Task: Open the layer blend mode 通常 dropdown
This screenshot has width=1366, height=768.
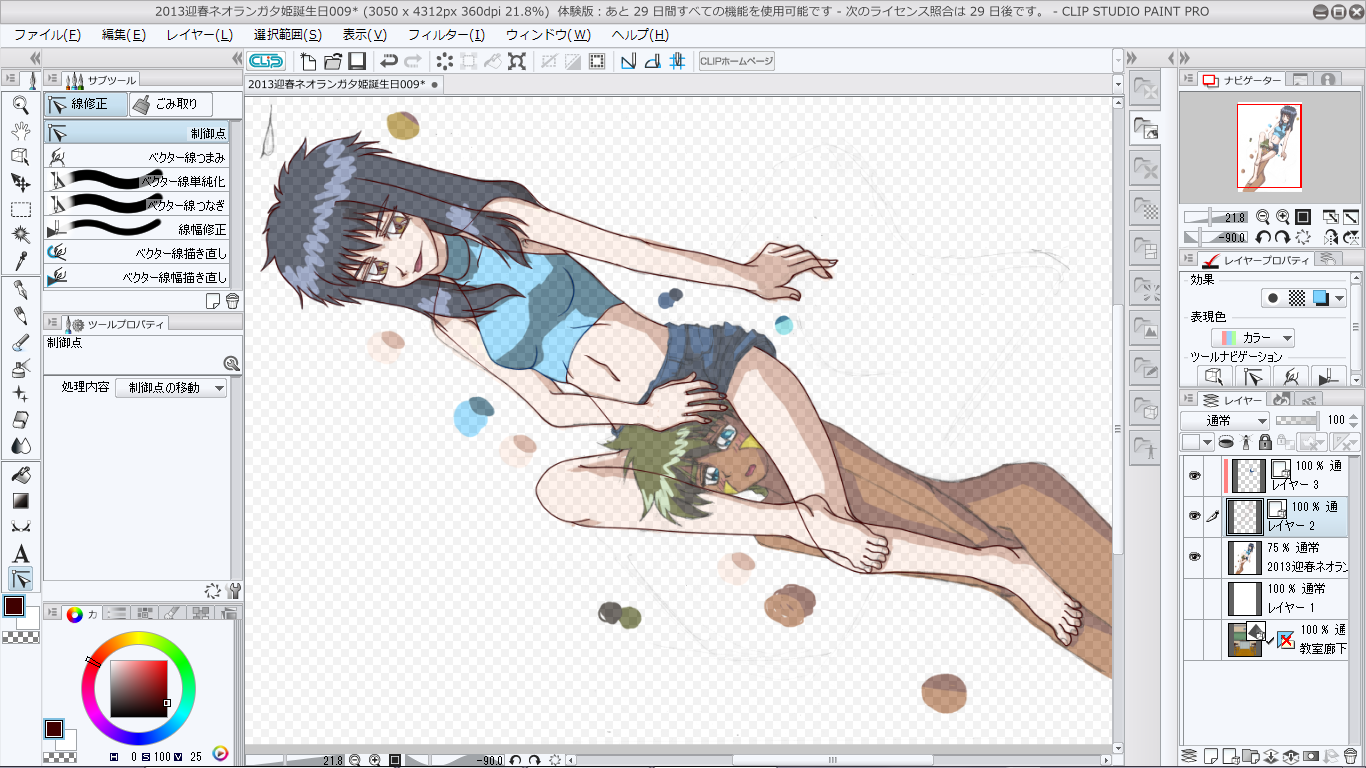Action: tap(1224, 421)
